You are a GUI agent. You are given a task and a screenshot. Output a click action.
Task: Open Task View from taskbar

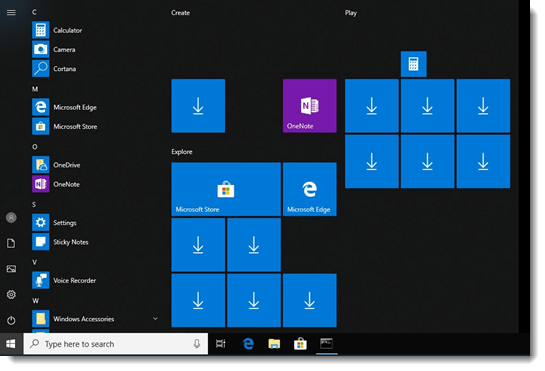pyautogui.click(x=221, y=344)
